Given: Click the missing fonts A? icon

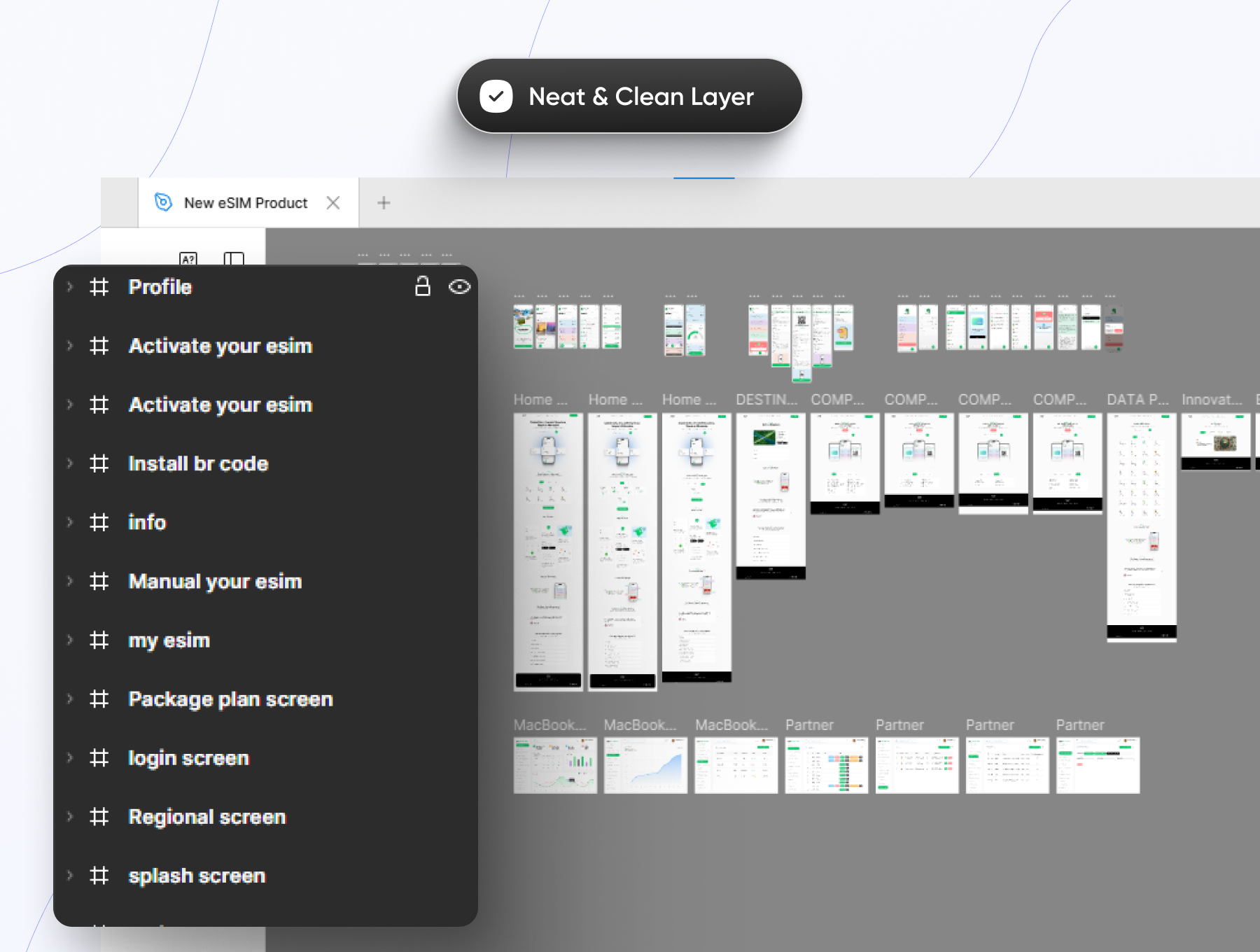Looking at the screenshot, I should (x=188, y=259).
